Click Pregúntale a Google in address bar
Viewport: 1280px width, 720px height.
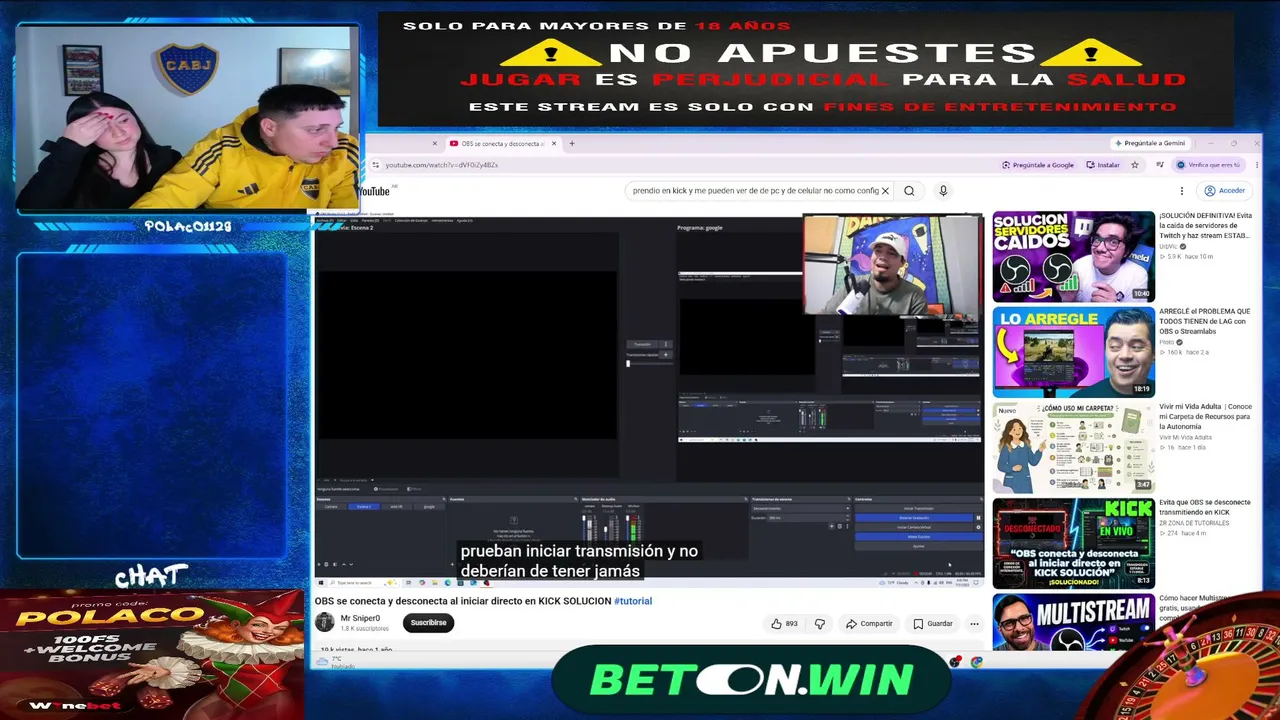coord(1038,165)
